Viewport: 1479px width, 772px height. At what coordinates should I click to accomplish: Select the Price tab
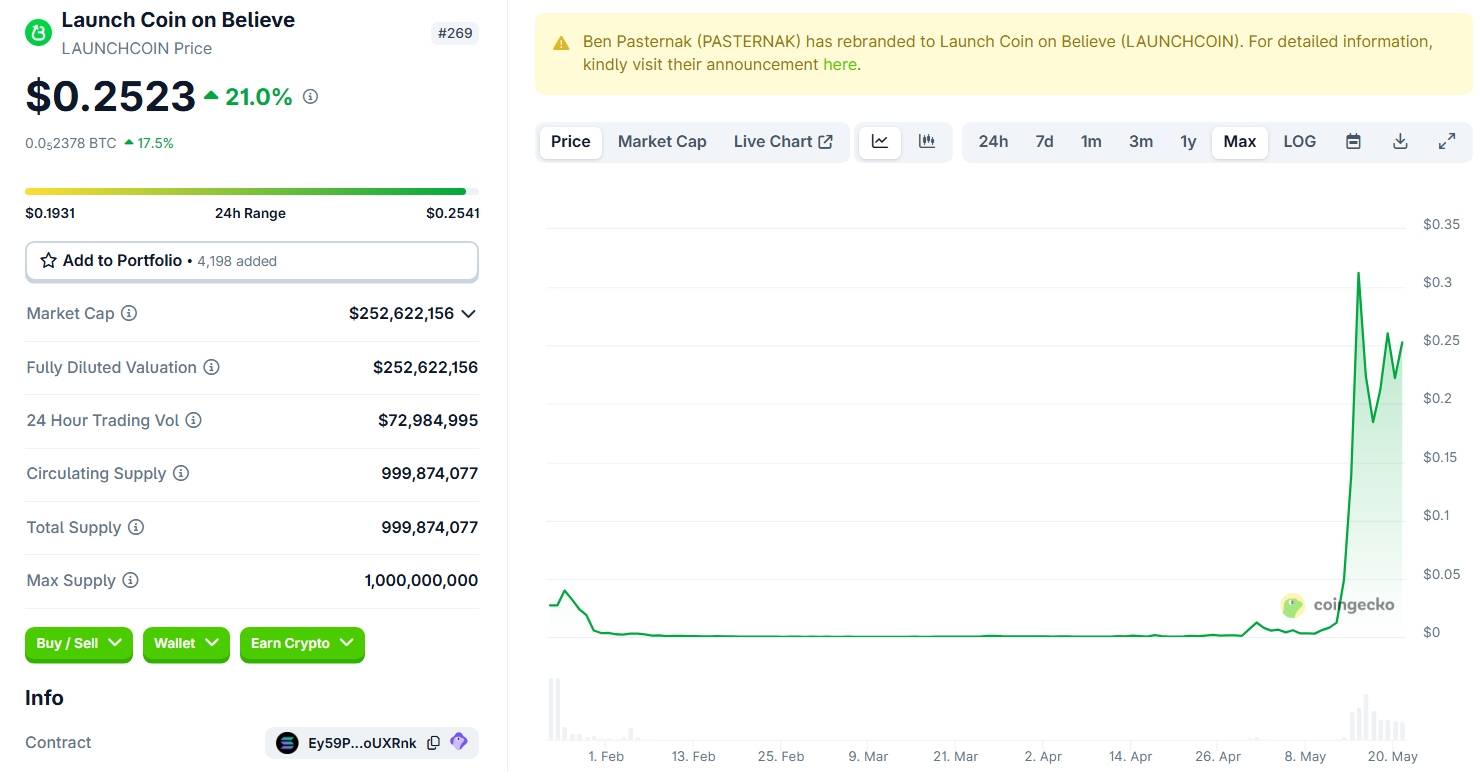click(x=571, y=141)
